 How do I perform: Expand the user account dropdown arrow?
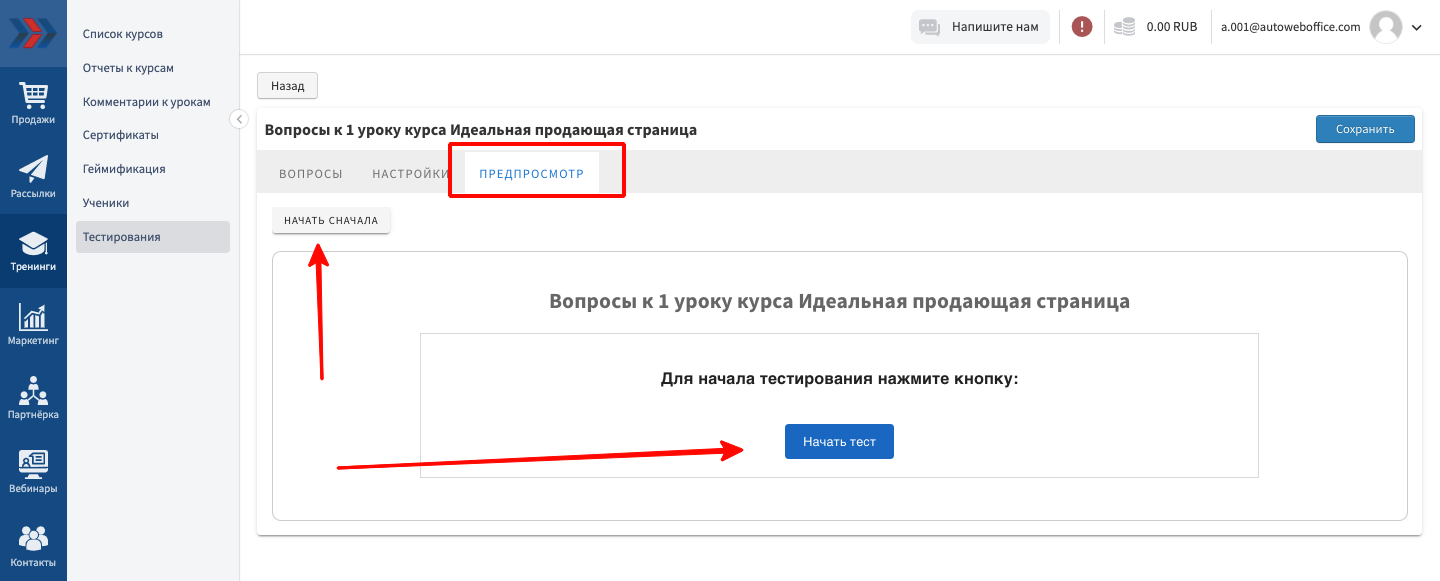[1416, 28]
